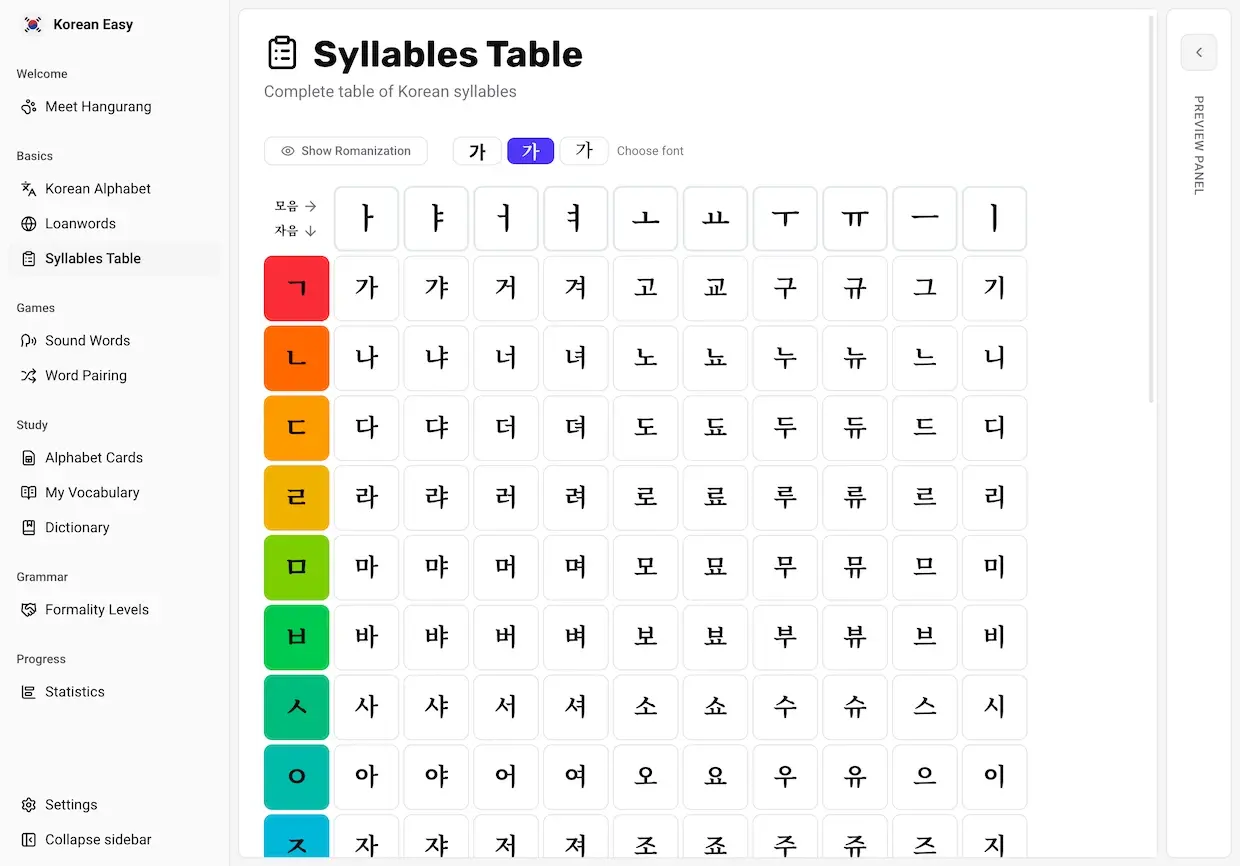This screenshot has width=1240, height=866.
Task: Open Formality Levels grammar page
Action: point(96,610)
